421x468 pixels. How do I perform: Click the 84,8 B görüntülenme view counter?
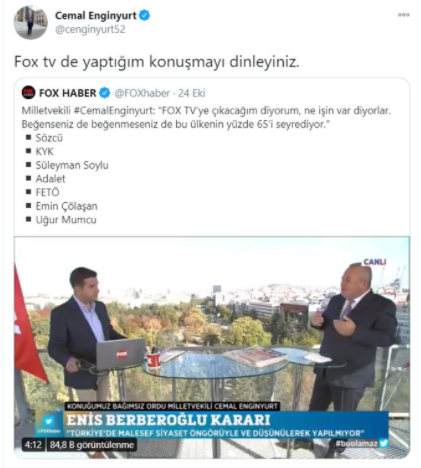pyautogui.click(x=92, y=445)
